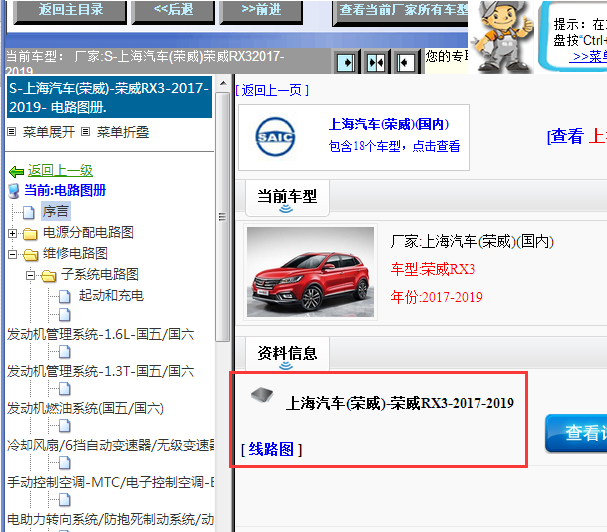Select the 电源分配电路图 tree item
Screen dimensions: 607x532
click(88, 232)
